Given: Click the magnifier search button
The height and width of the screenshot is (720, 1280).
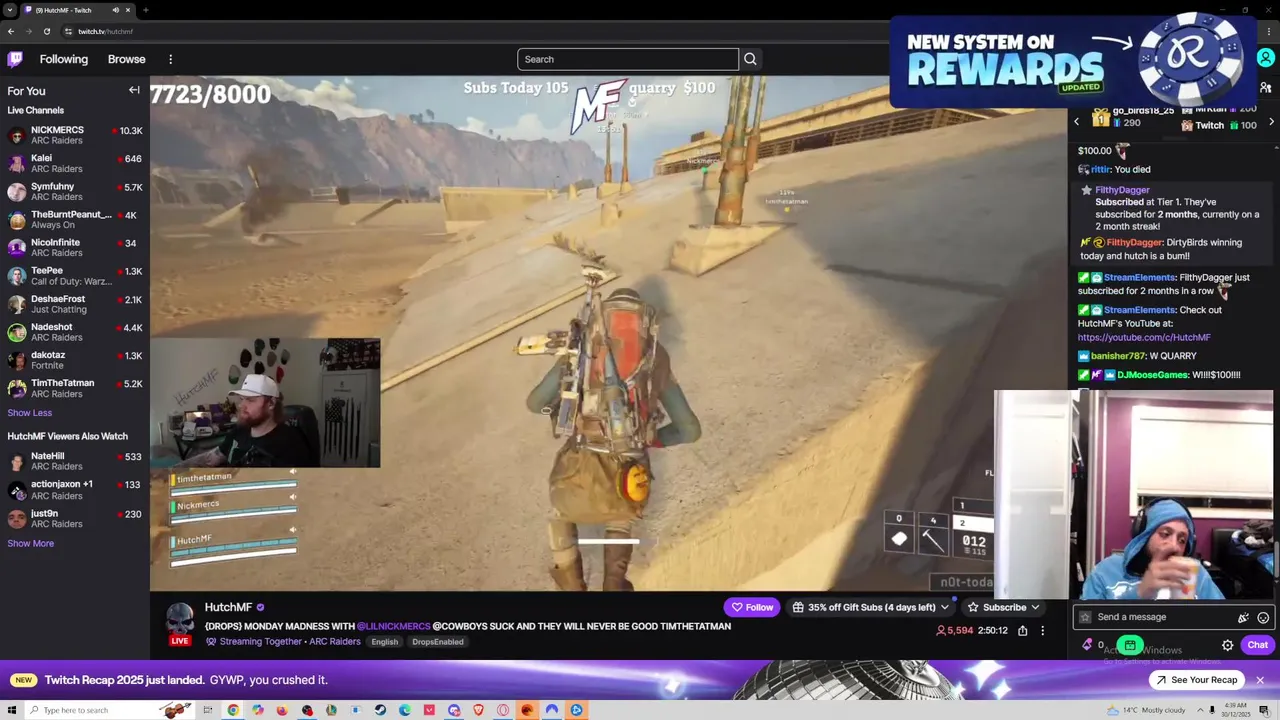Looking at the screenshot, I should 750,59.
